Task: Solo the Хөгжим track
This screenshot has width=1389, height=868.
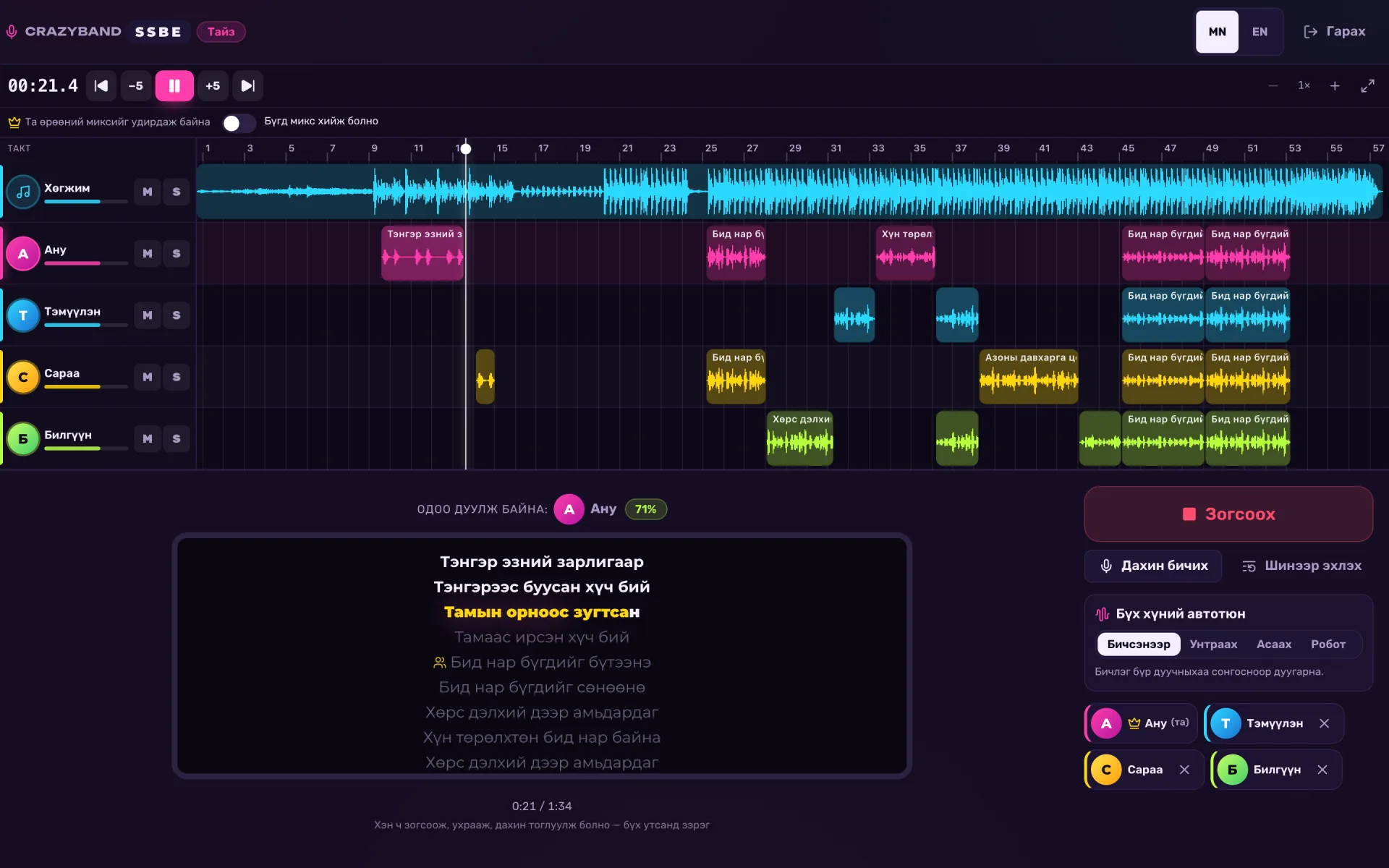Action: [x=177, y=192]
